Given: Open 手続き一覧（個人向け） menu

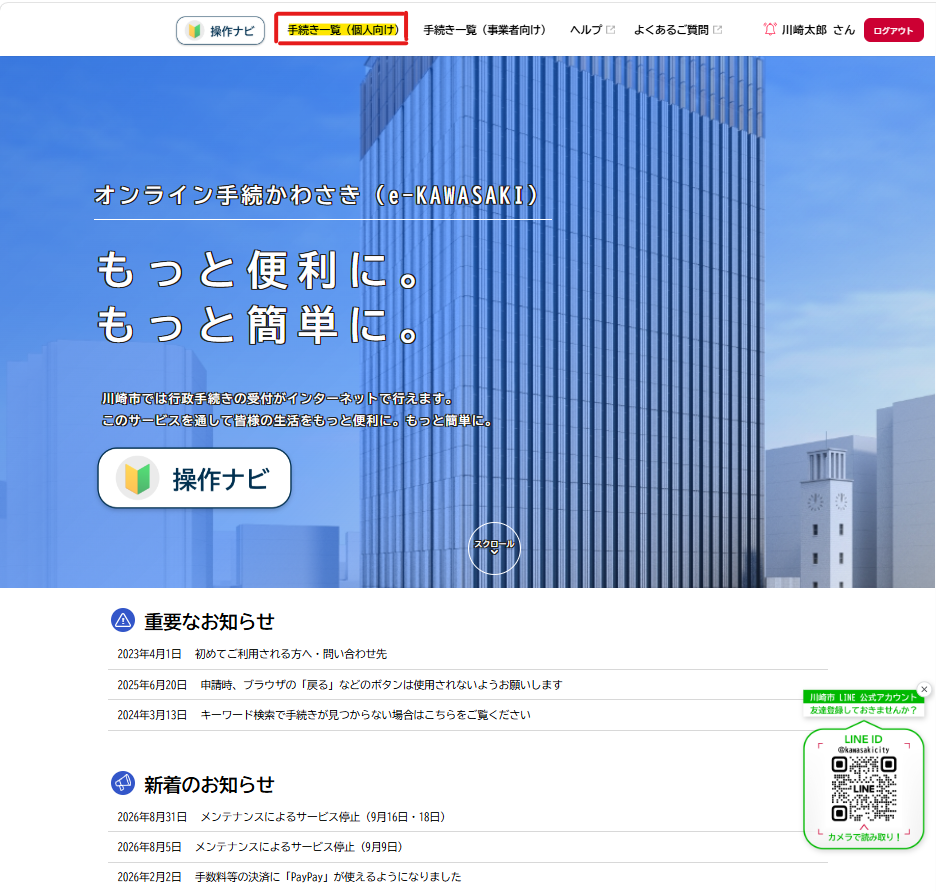Looking at the screenshot, I should 343,30.
